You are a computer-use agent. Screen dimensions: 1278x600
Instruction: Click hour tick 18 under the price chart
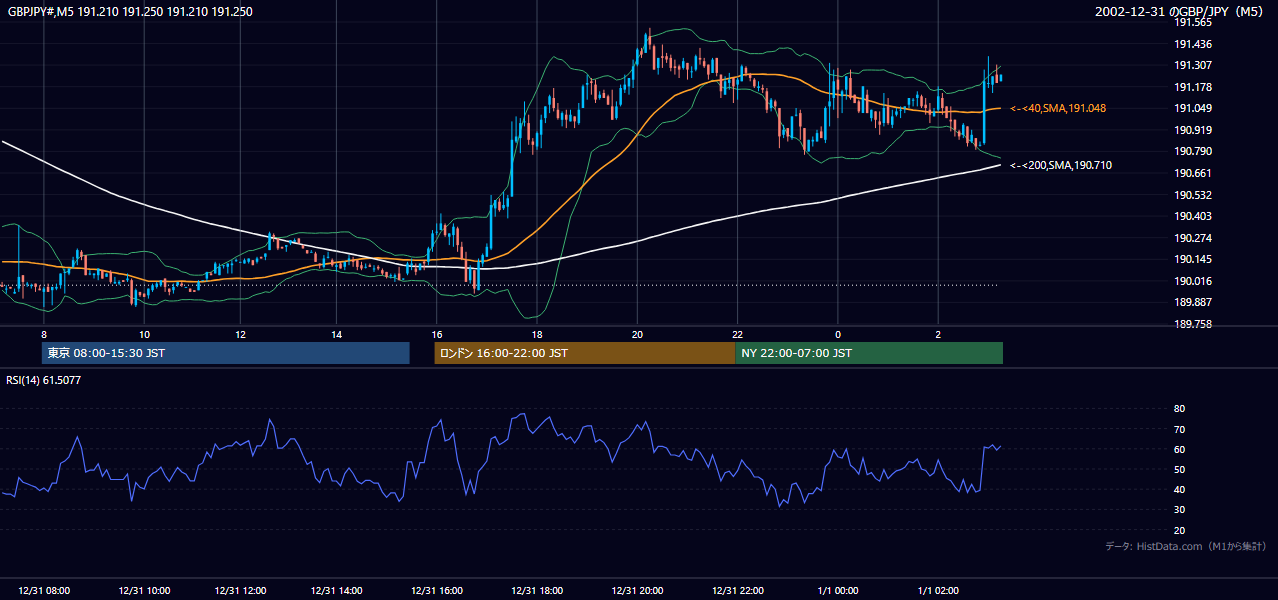pos(537,334)
